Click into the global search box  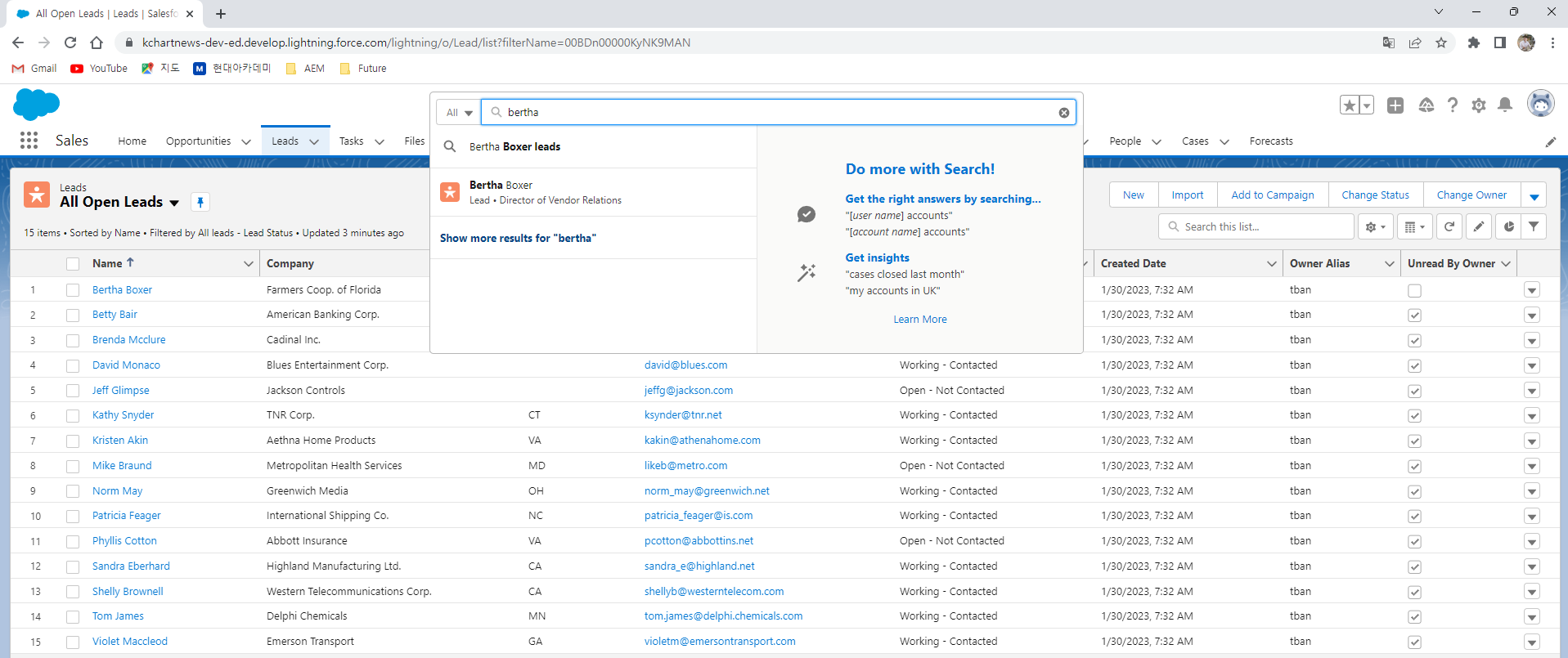click(x=777, y=113)
